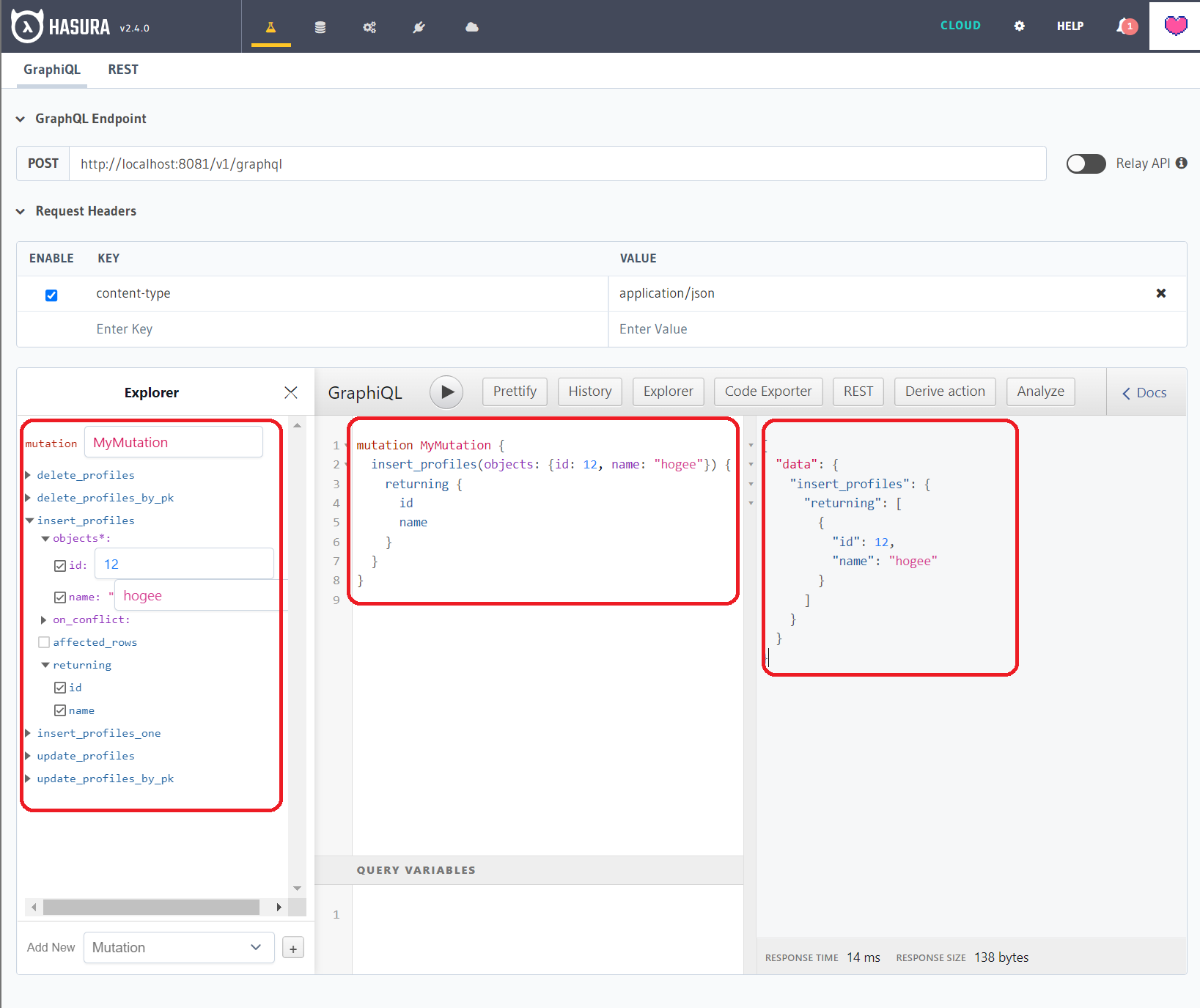Screen dimensions: 1200x1008
Task: Open the query History
Action: click(590, 391)
